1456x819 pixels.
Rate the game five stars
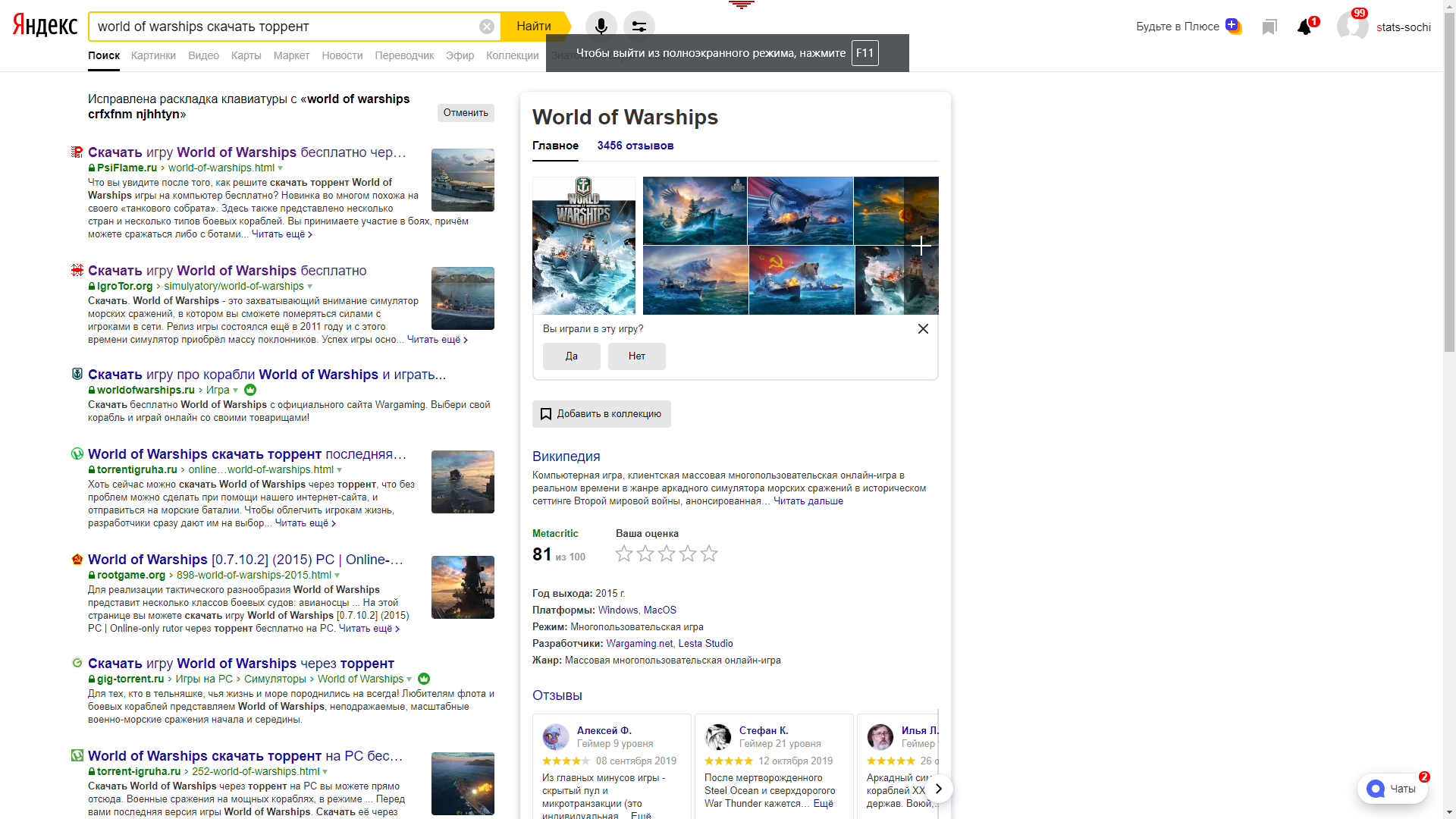coord(709,554)
